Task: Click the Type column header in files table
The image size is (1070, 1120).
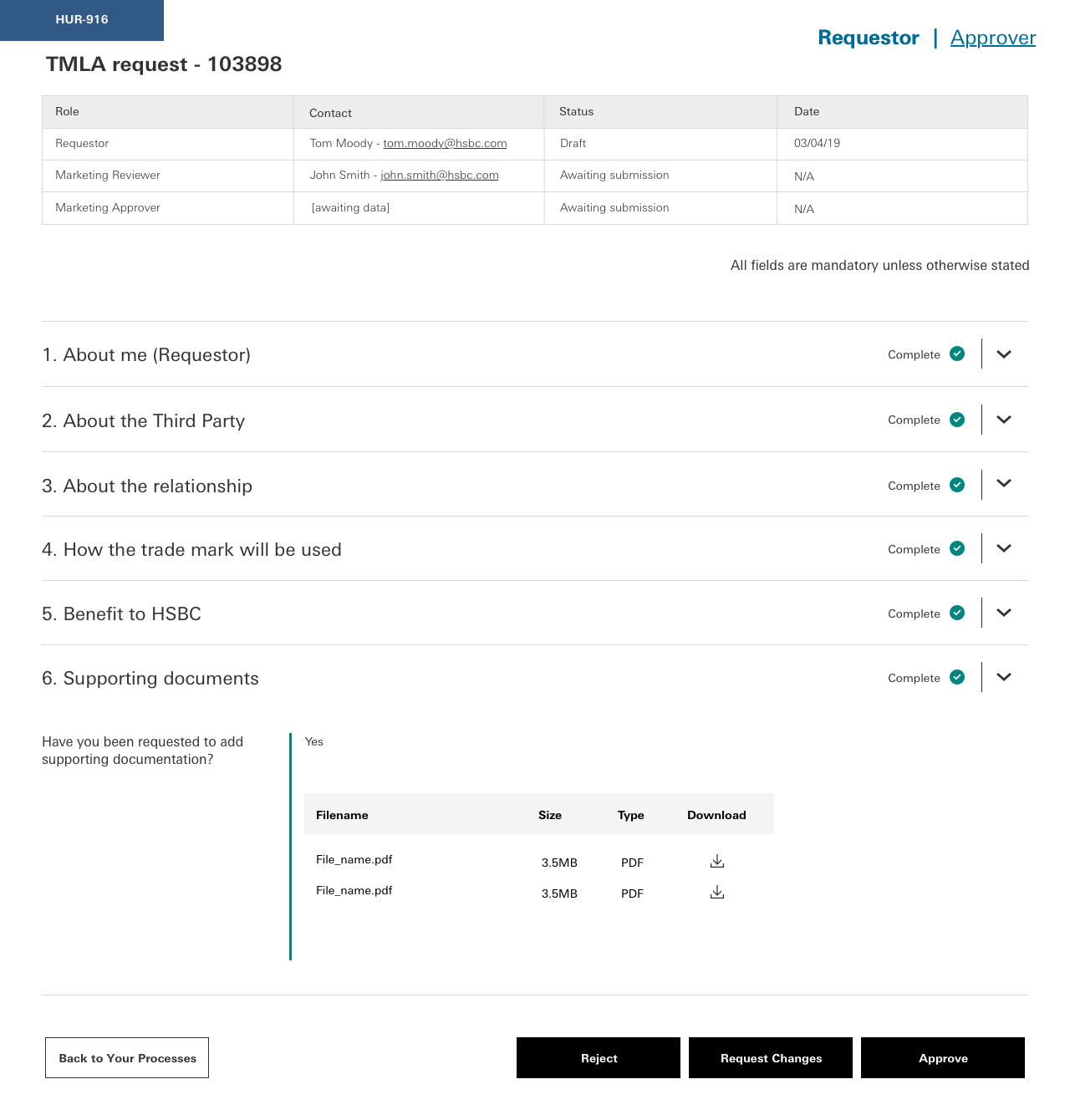Action: coord(631,816)
